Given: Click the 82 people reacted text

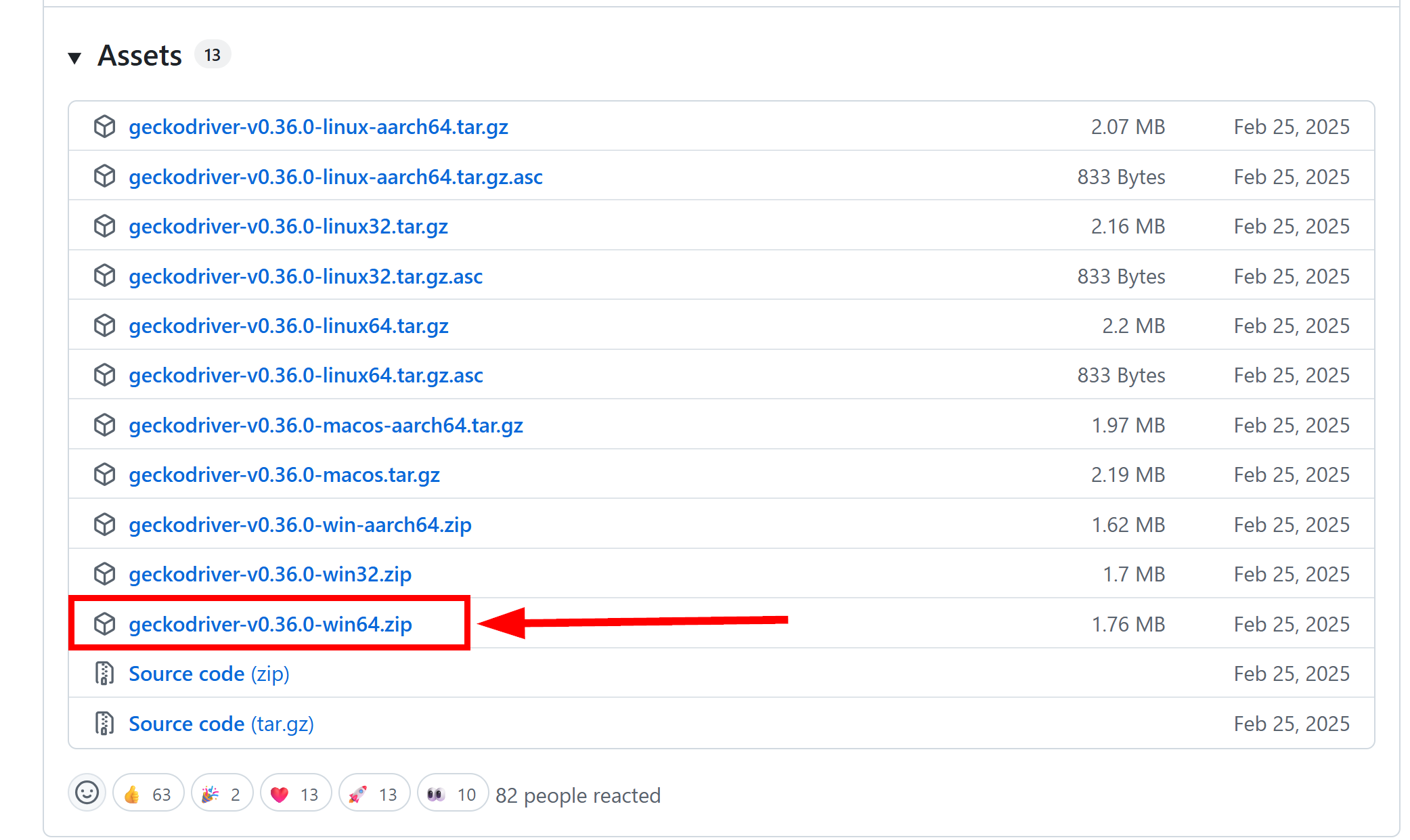Looking at the screenshot, I should (578, 795).
